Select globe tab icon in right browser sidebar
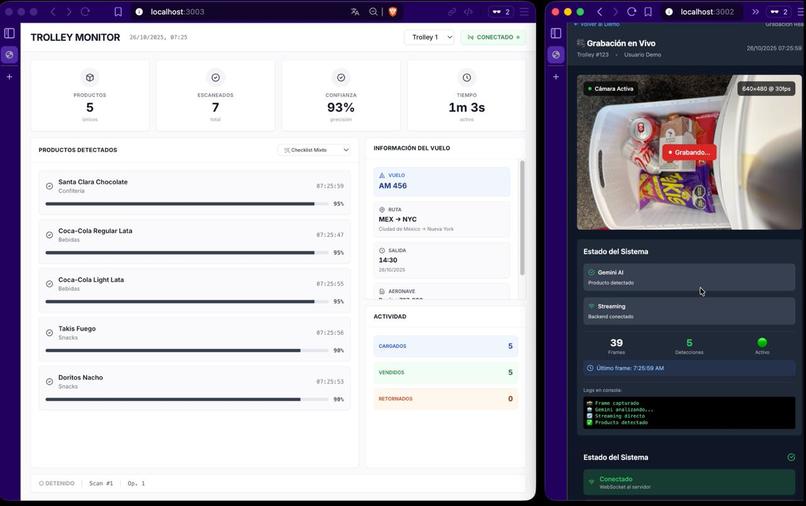 [556, 55]
